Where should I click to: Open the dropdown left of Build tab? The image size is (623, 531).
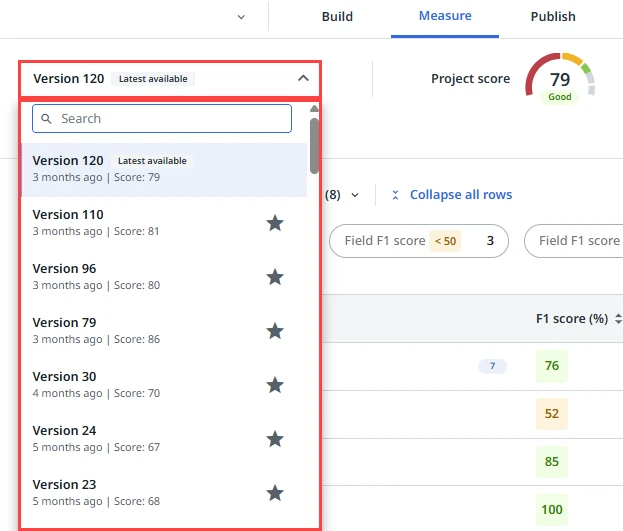click(x=241, y=17)
